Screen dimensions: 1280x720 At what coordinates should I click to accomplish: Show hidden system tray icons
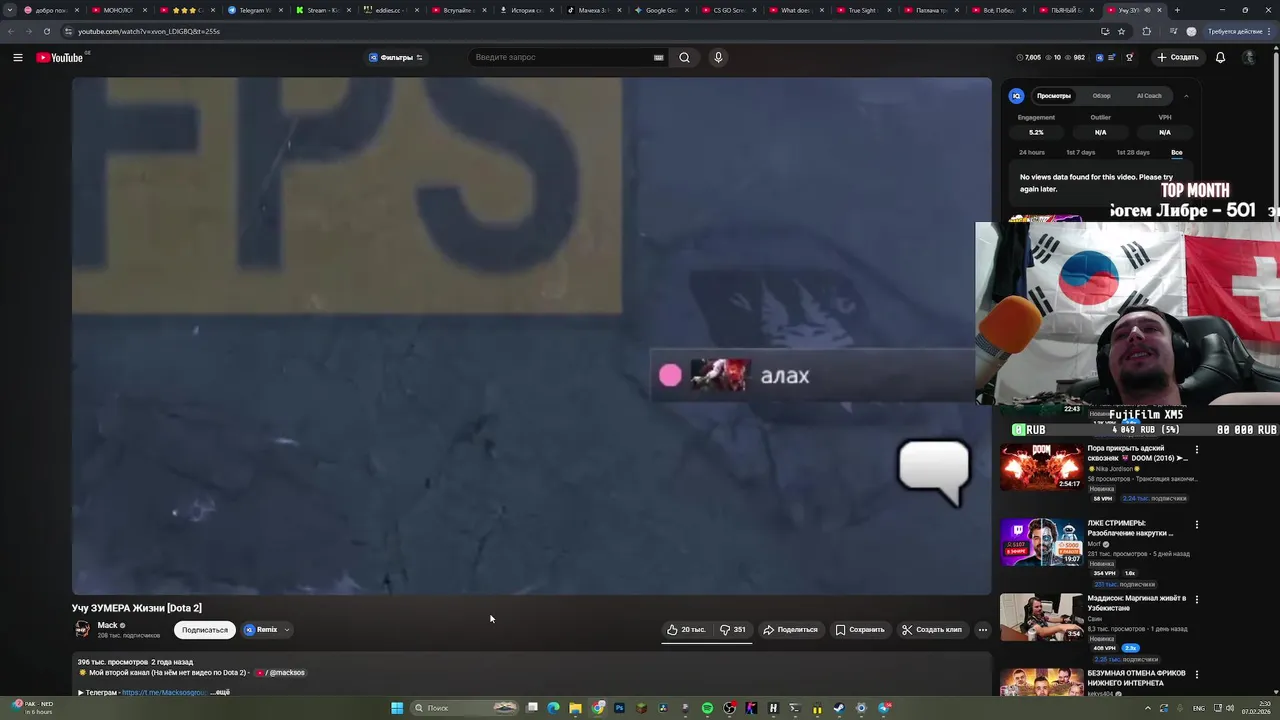(1147, 708)
